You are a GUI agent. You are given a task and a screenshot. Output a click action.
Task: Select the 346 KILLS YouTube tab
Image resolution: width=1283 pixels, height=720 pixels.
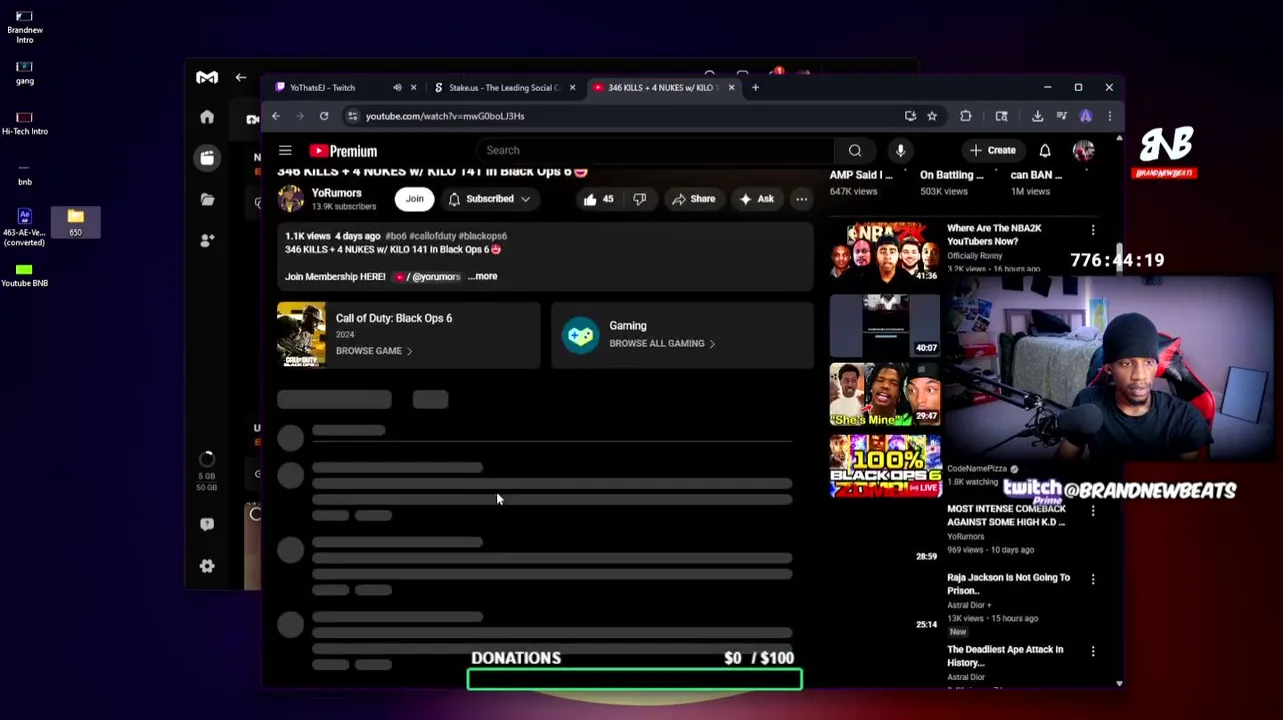660,88
